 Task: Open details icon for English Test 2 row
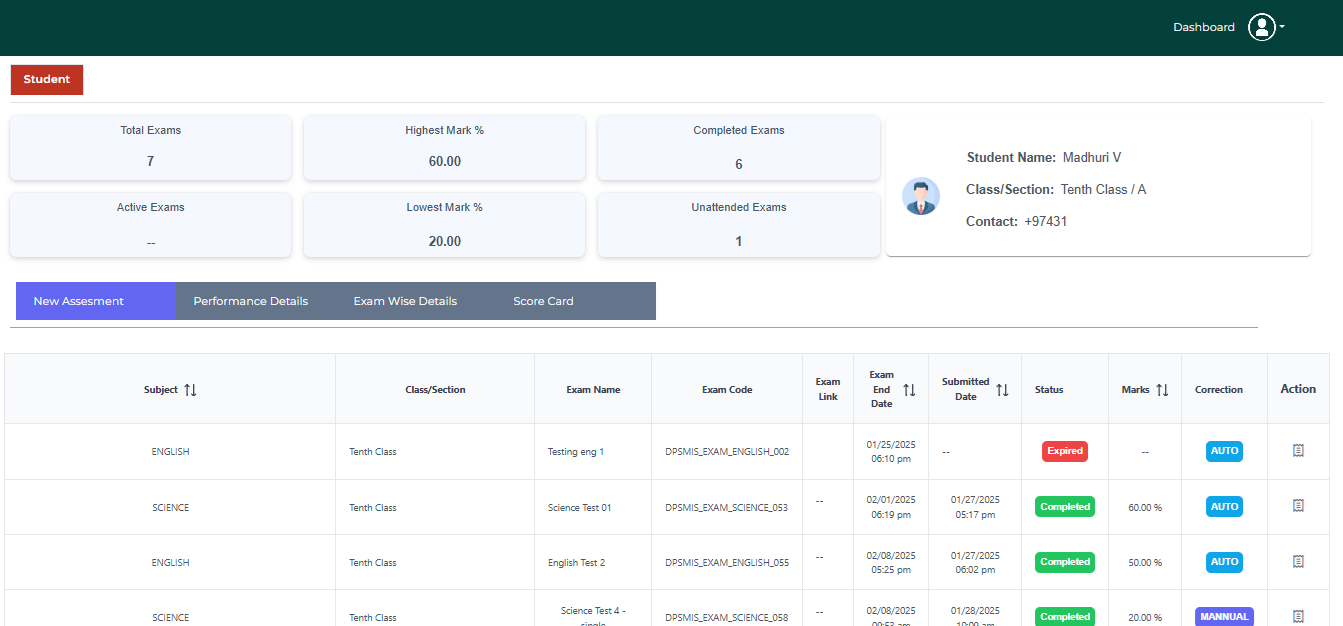tap(1298, 562)
